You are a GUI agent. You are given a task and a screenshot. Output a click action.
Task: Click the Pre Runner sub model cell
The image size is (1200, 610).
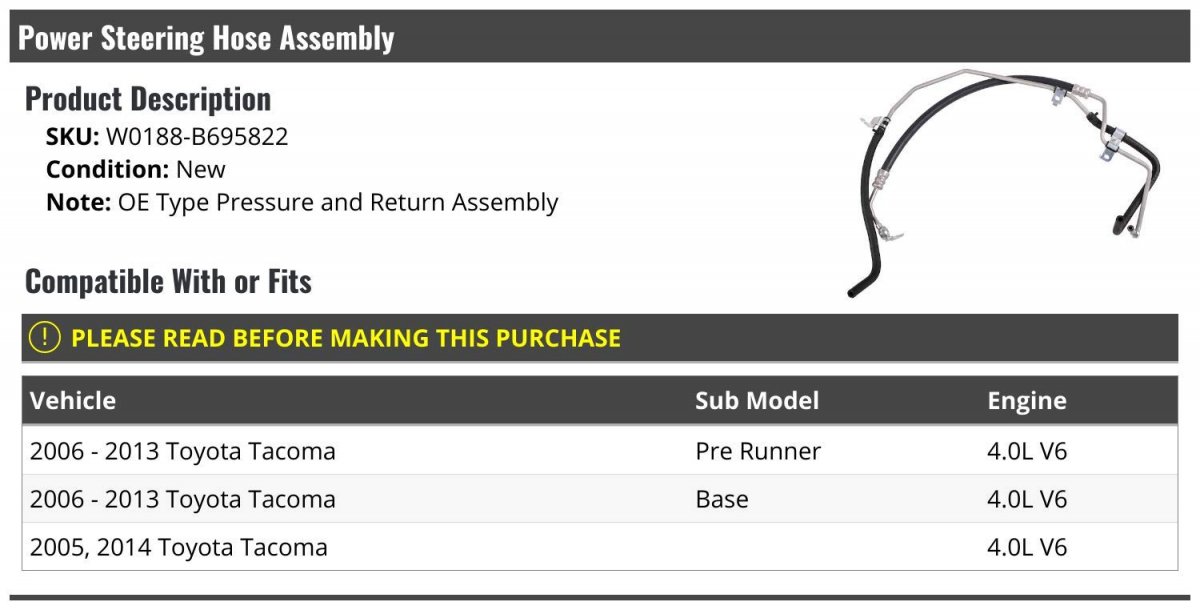tap(758, 451)
